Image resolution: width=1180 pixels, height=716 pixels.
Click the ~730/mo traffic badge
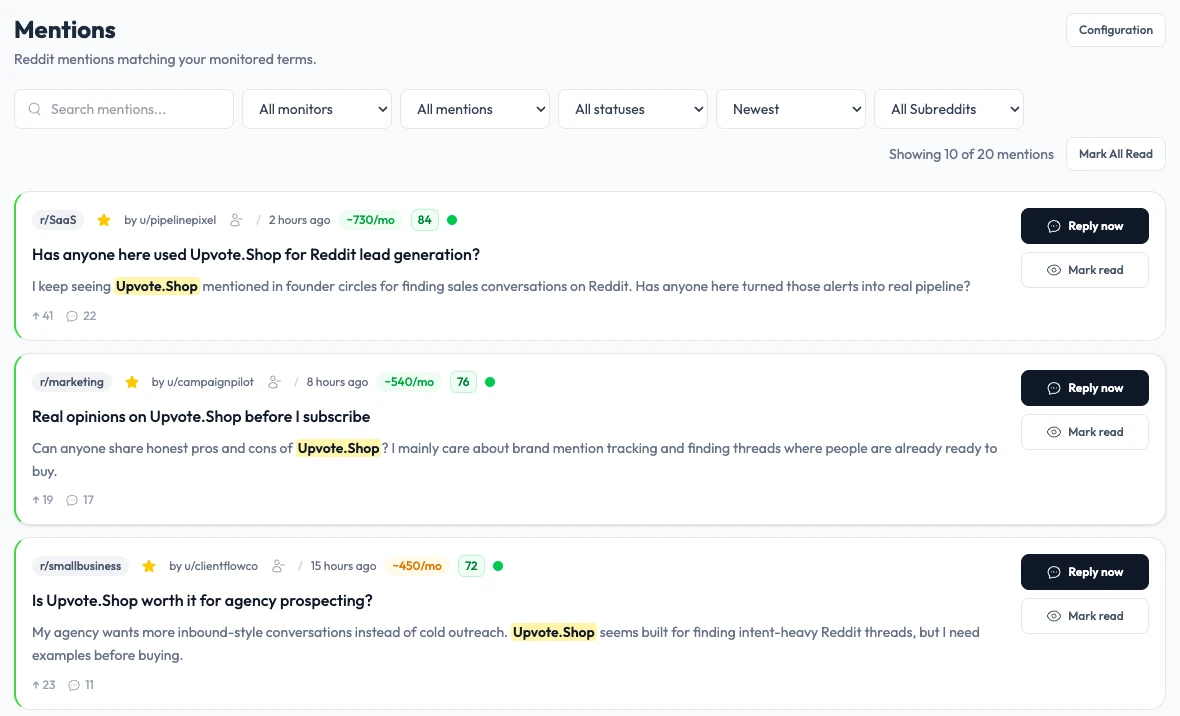coord(370,220)
